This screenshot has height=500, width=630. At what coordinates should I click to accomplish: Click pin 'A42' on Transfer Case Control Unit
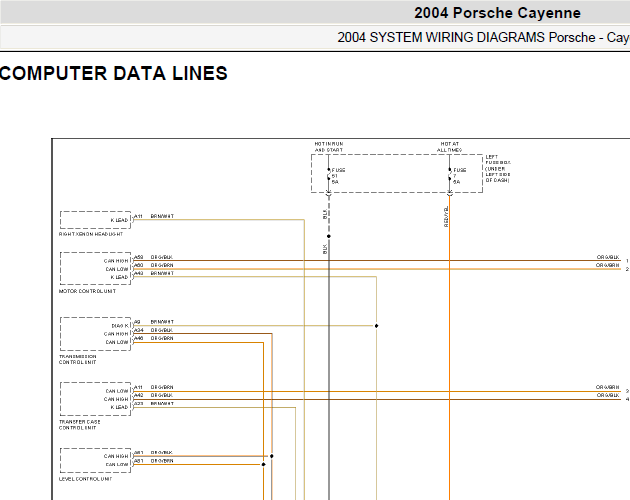coord(139,395)
